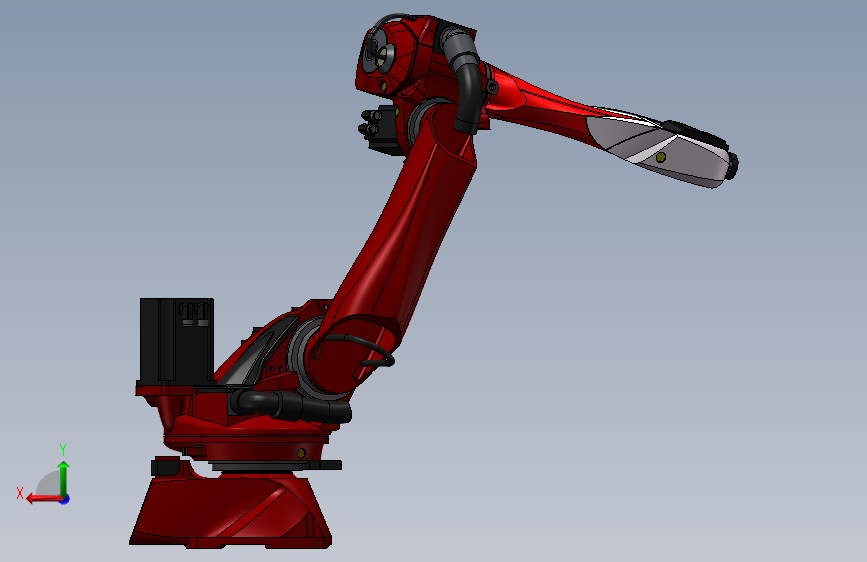Click the red X axis arrow of triad
The height and width of the screenshot is (562, 867).
[x=44, y=499]
